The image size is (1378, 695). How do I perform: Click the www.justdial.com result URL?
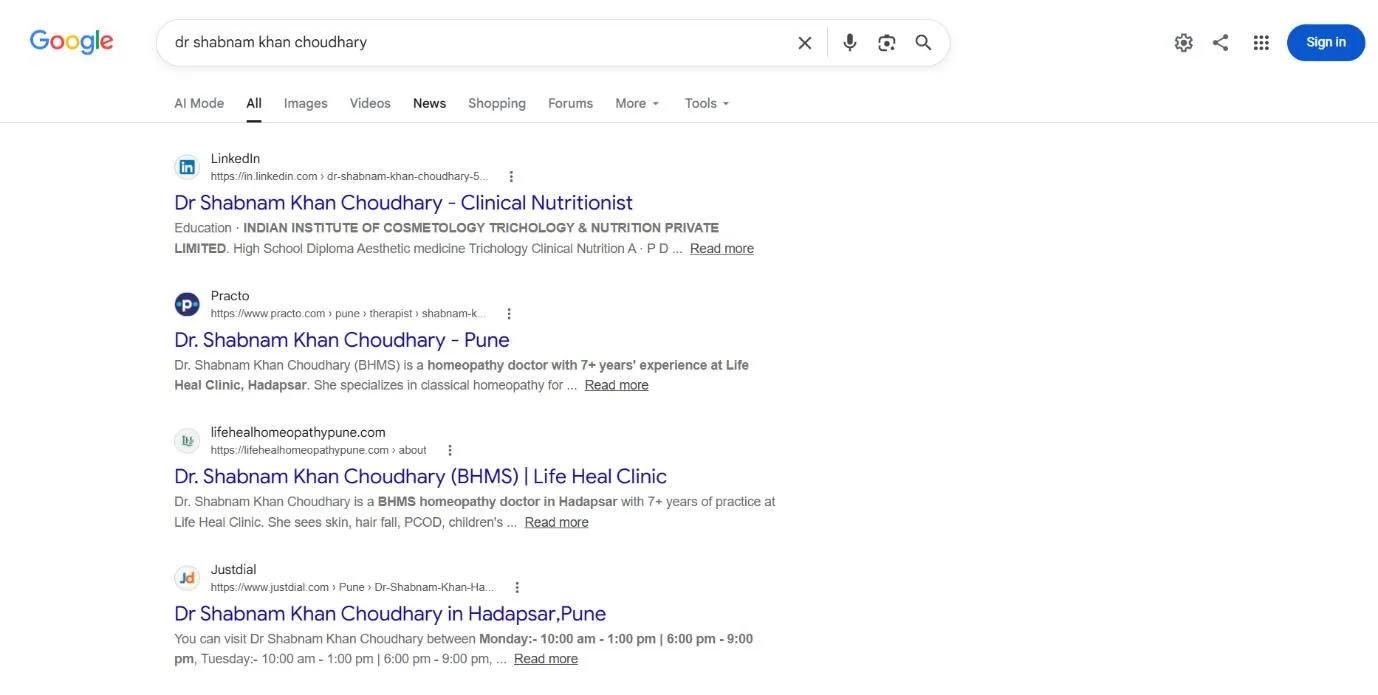point(352,588)
